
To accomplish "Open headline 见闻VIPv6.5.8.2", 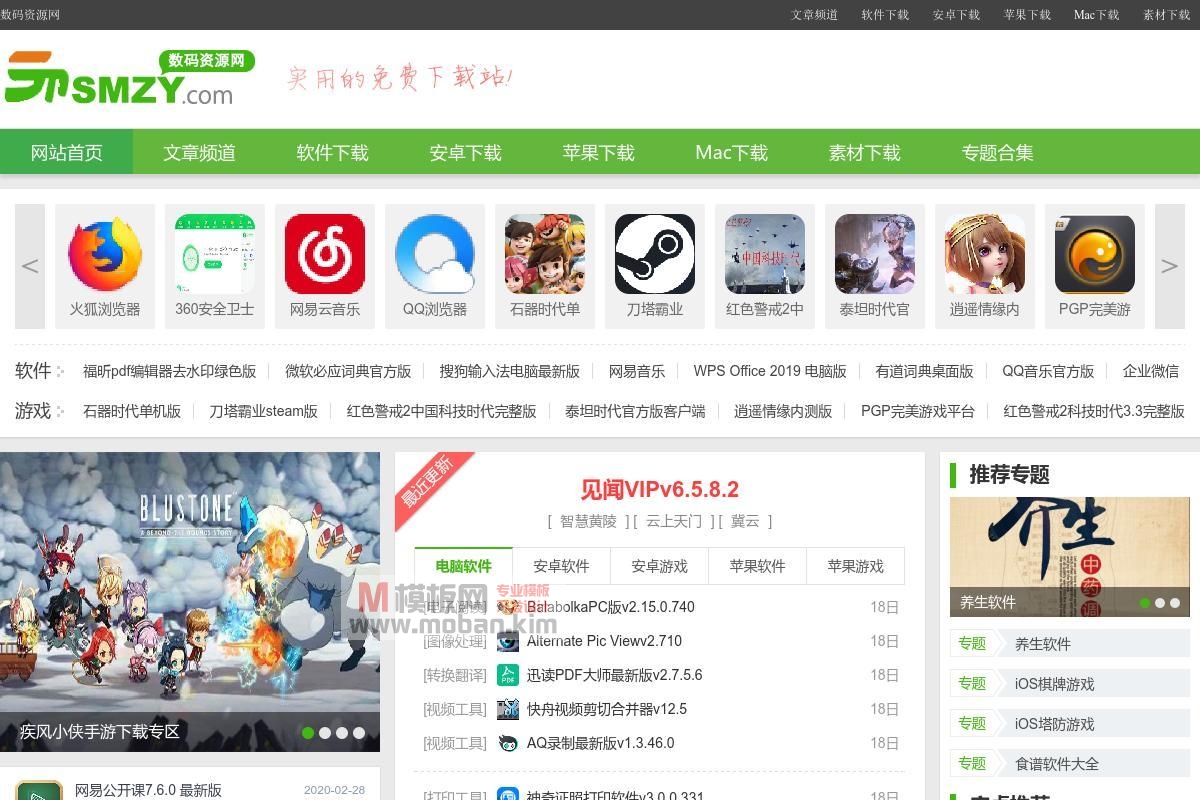I will [x=660, y=489].
